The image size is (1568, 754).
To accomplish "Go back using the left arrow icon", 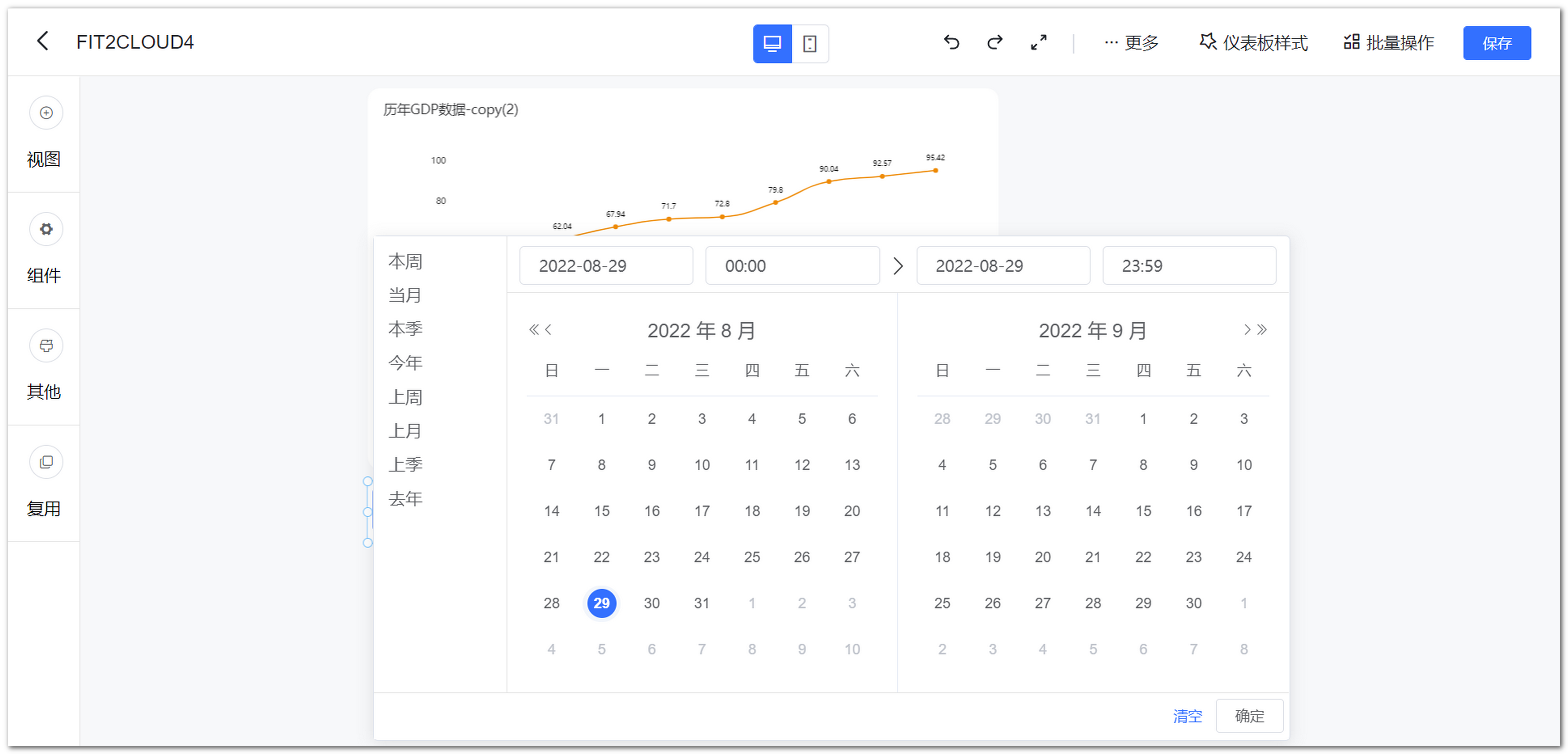I will pyautogui.click(x=42, y=41).
